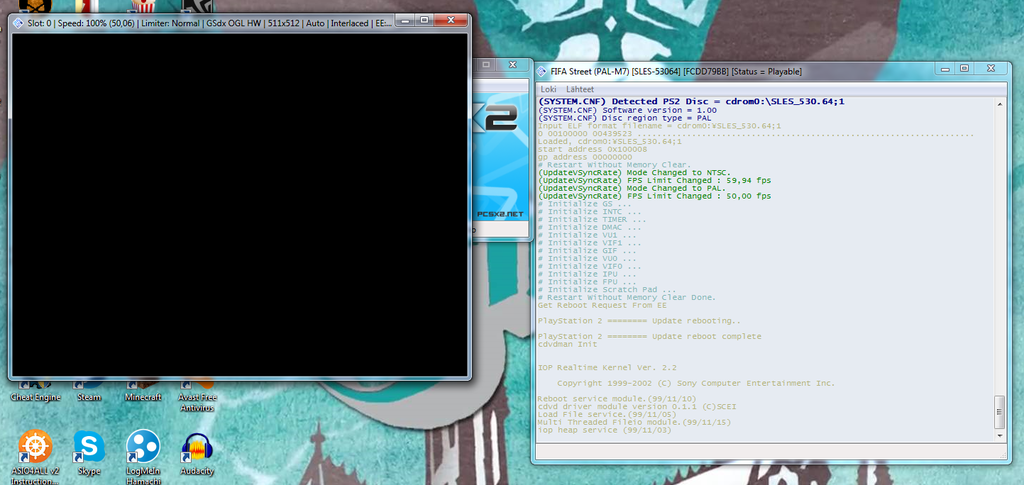The width and height of the screenshot is (1024, 485).
Task: Click the line 'Get Reboot Request From EE'
Action: (x=602, y=305)
